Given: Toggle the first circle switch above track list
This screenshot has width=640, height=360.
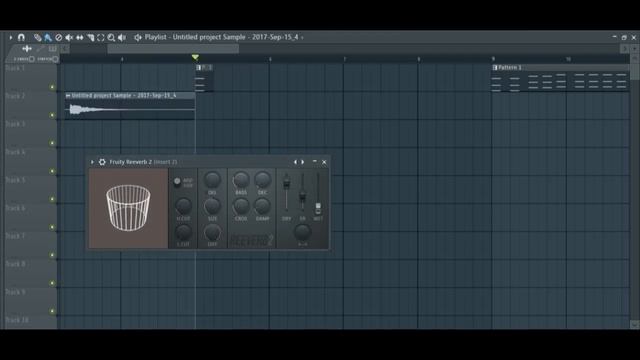Looking at the screenshot, I should [31, 59].
